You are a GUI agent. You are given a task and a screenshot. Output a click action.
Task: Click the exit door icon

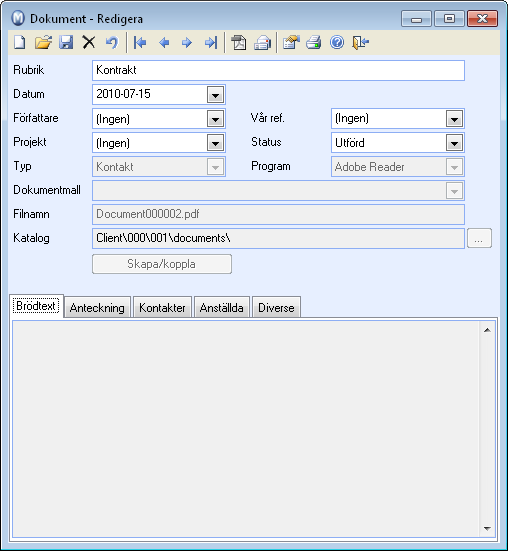click(360, 43)
